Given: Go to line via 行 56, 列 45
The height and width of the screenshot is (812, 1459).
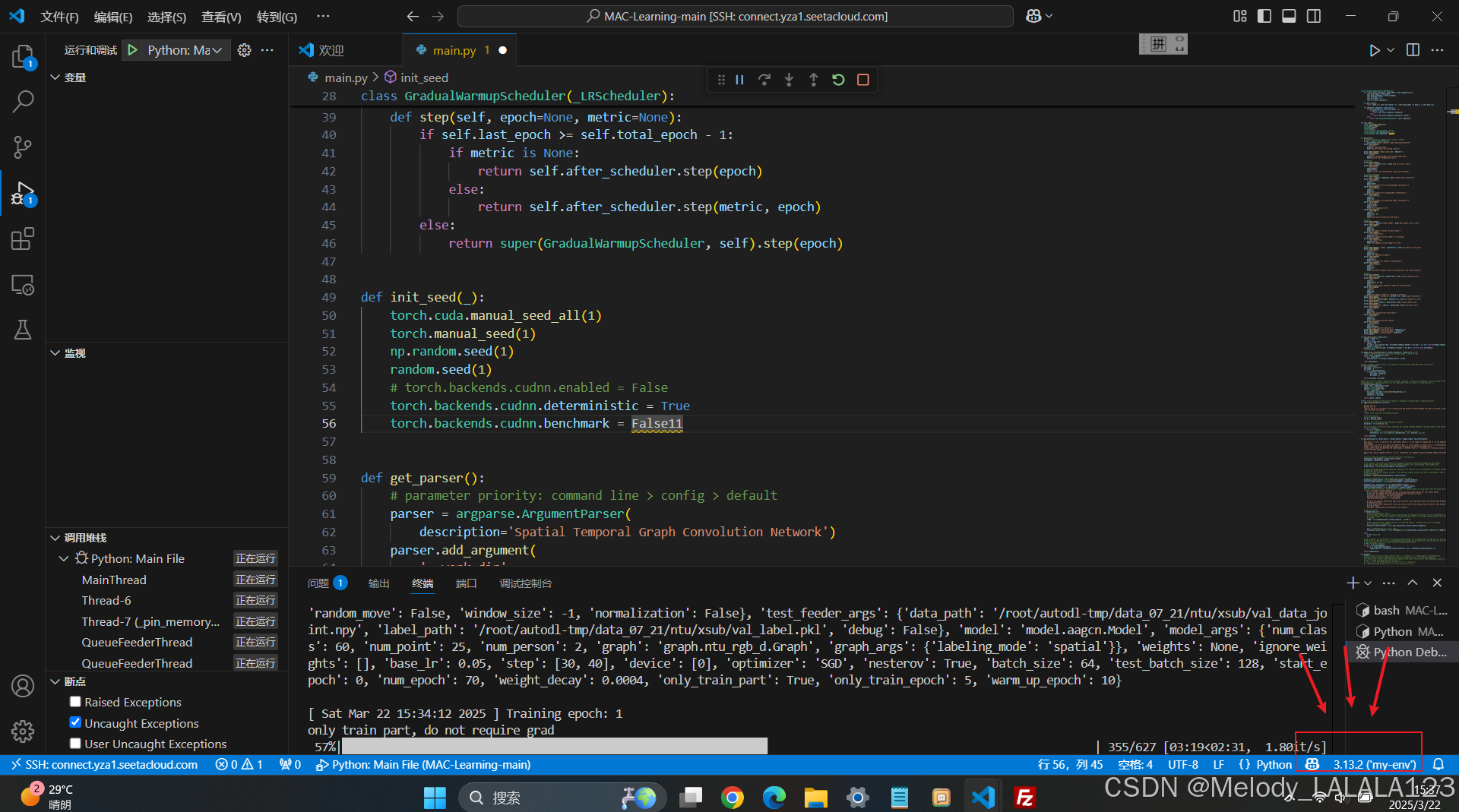Looking at the screenshot, I should 1070,764.
